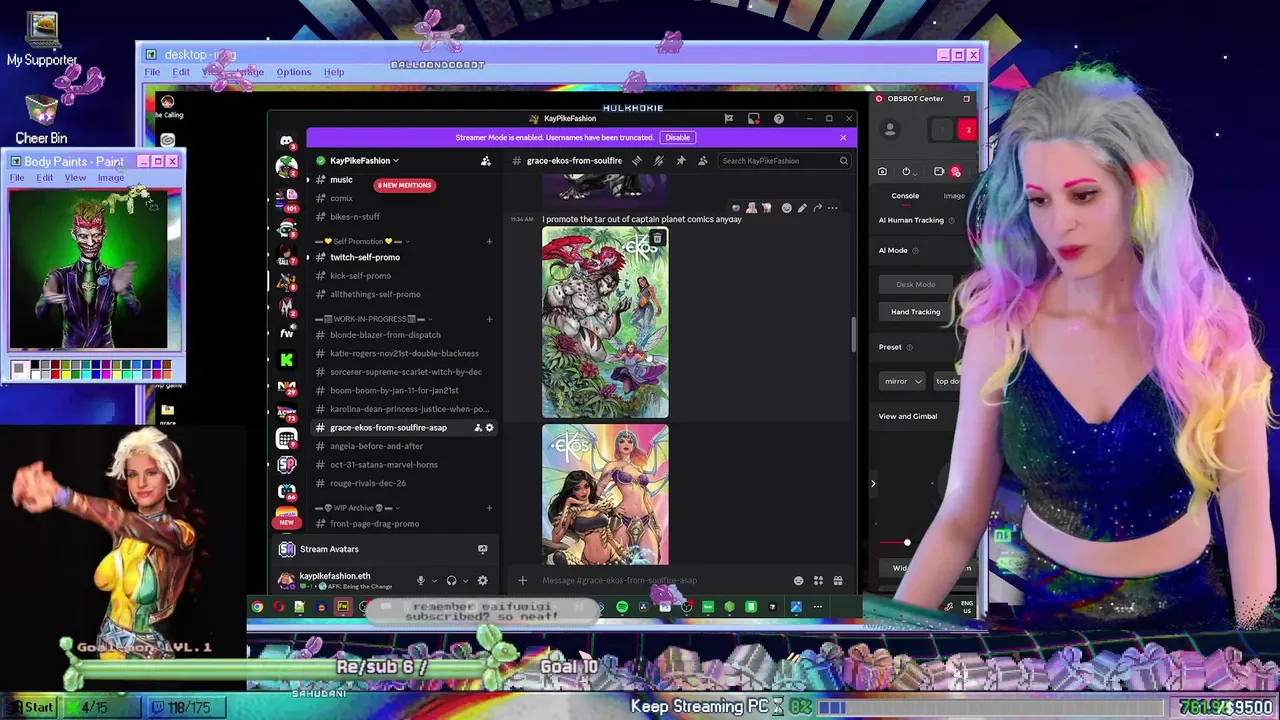This screenshot has height=720, width=1280.
Task: Open Discord inbox flag icon
Action: coord(728,118)
